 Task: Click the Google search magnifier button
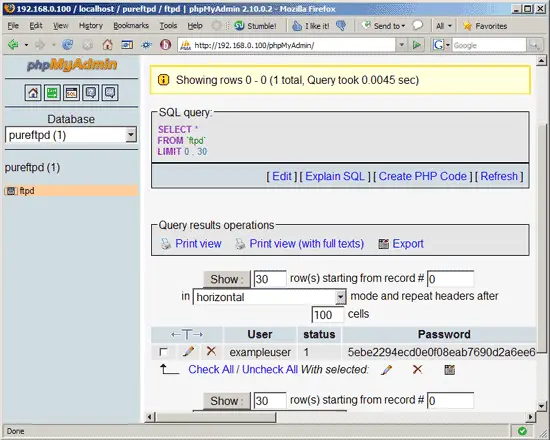(534, 45)
